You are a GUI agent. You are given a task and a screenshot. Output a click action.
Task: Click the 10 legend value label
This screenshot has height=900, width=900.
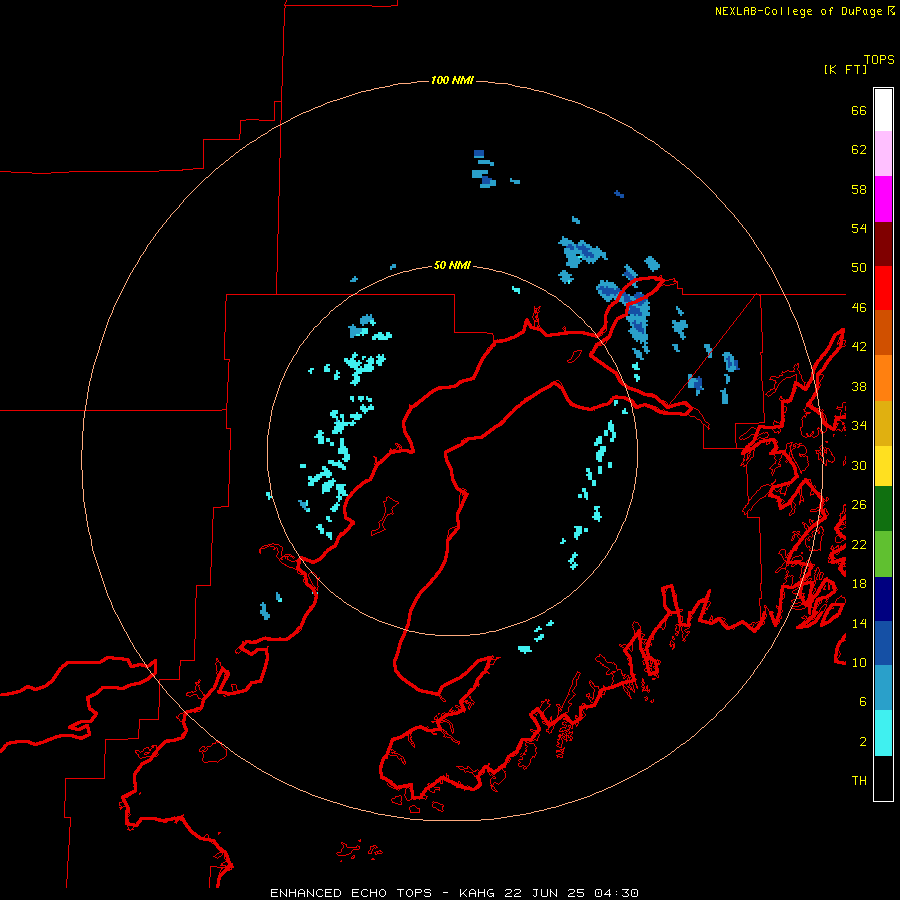coord(859,662)
